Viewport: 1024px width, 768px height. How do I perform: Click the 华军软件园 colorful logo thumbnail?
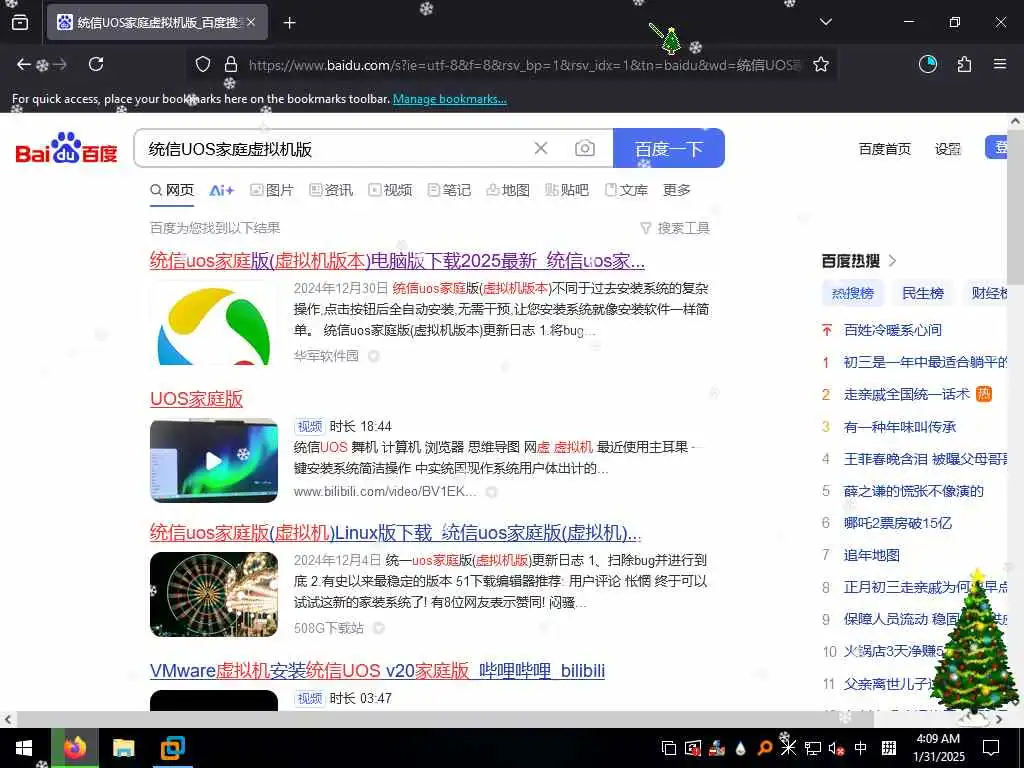click(x=214, y=323)
